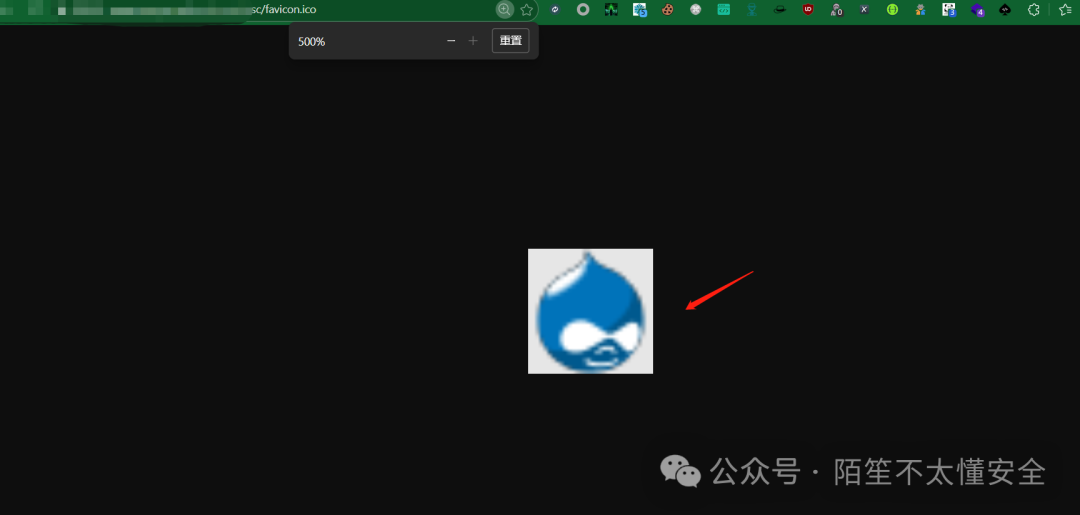Open the cookie editor extension
This screenshot has width=1080, height=515.
point(667,10)
